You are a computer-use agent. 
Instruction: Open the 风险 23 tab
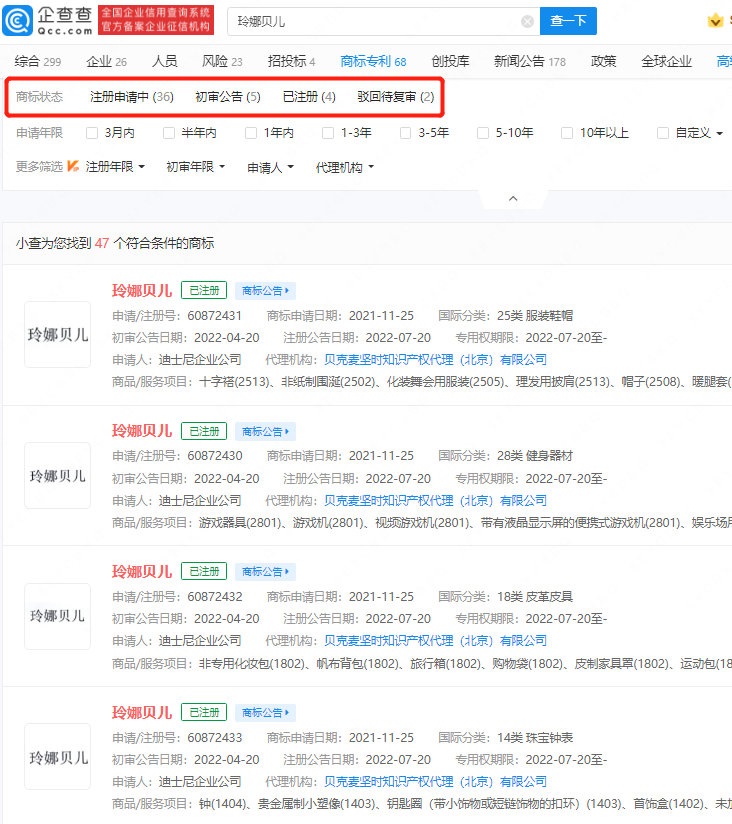(x=222, y=61)
